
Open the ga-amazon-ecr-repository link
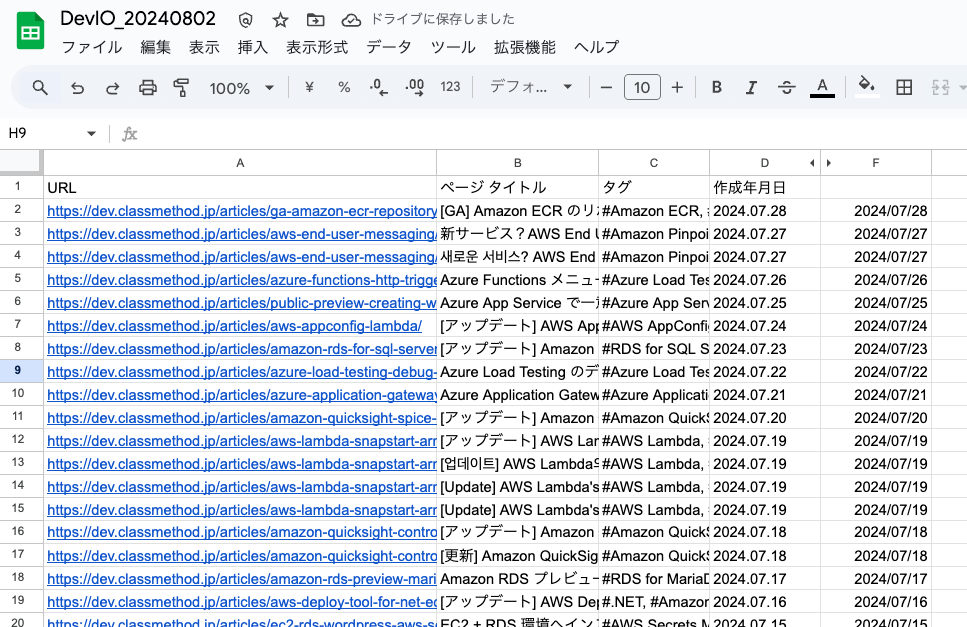[242, 211]
